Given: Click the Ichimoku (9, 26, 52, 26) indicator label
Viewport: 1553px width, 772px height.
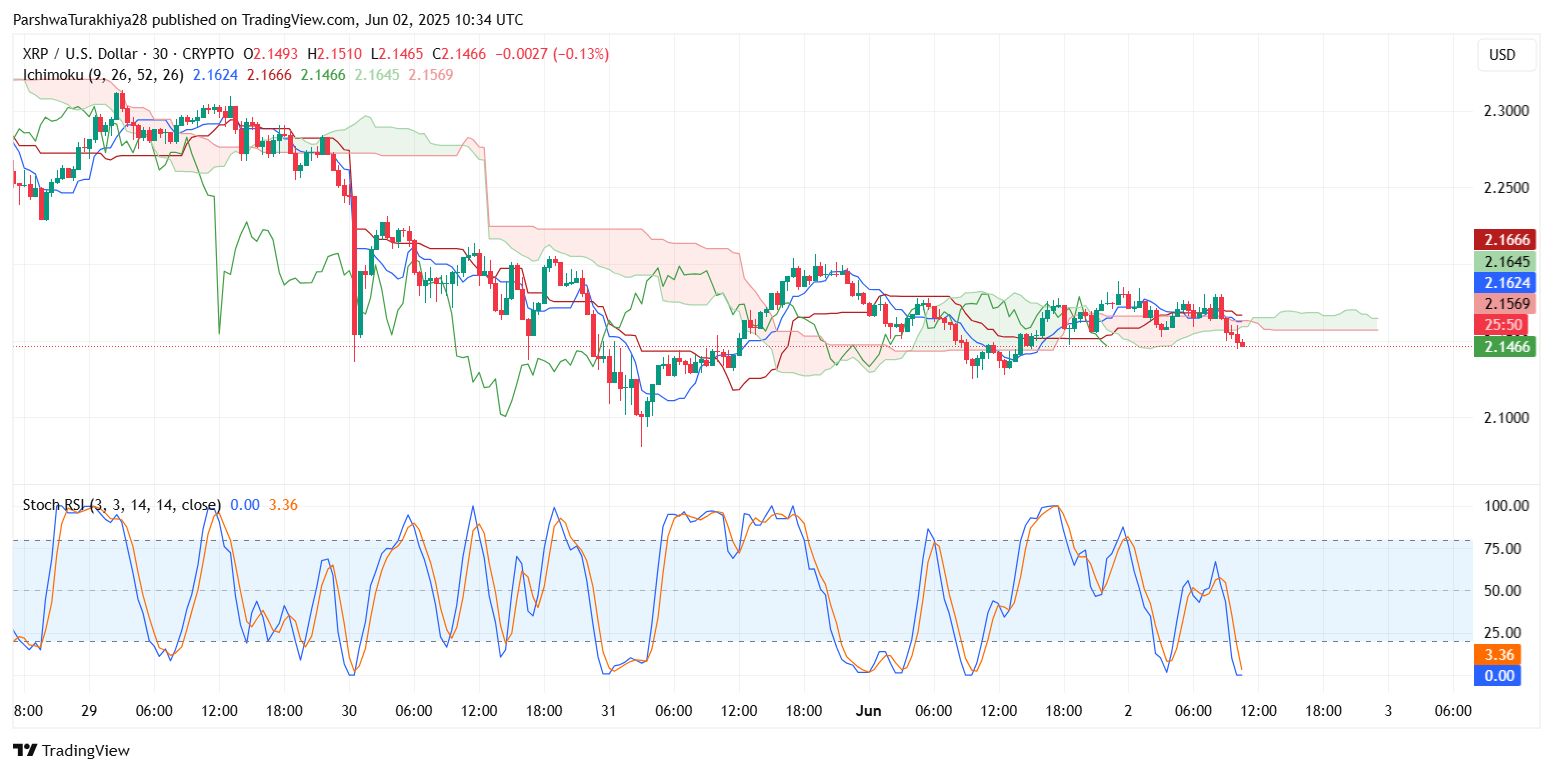Looking at the screenshot, I should coord(104,75).
